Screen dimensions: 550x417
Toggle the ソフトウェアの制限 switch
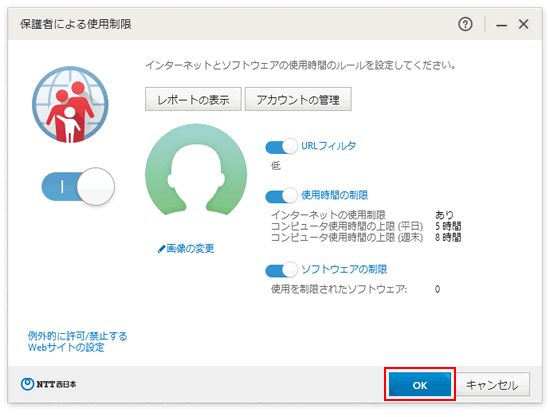281,270
